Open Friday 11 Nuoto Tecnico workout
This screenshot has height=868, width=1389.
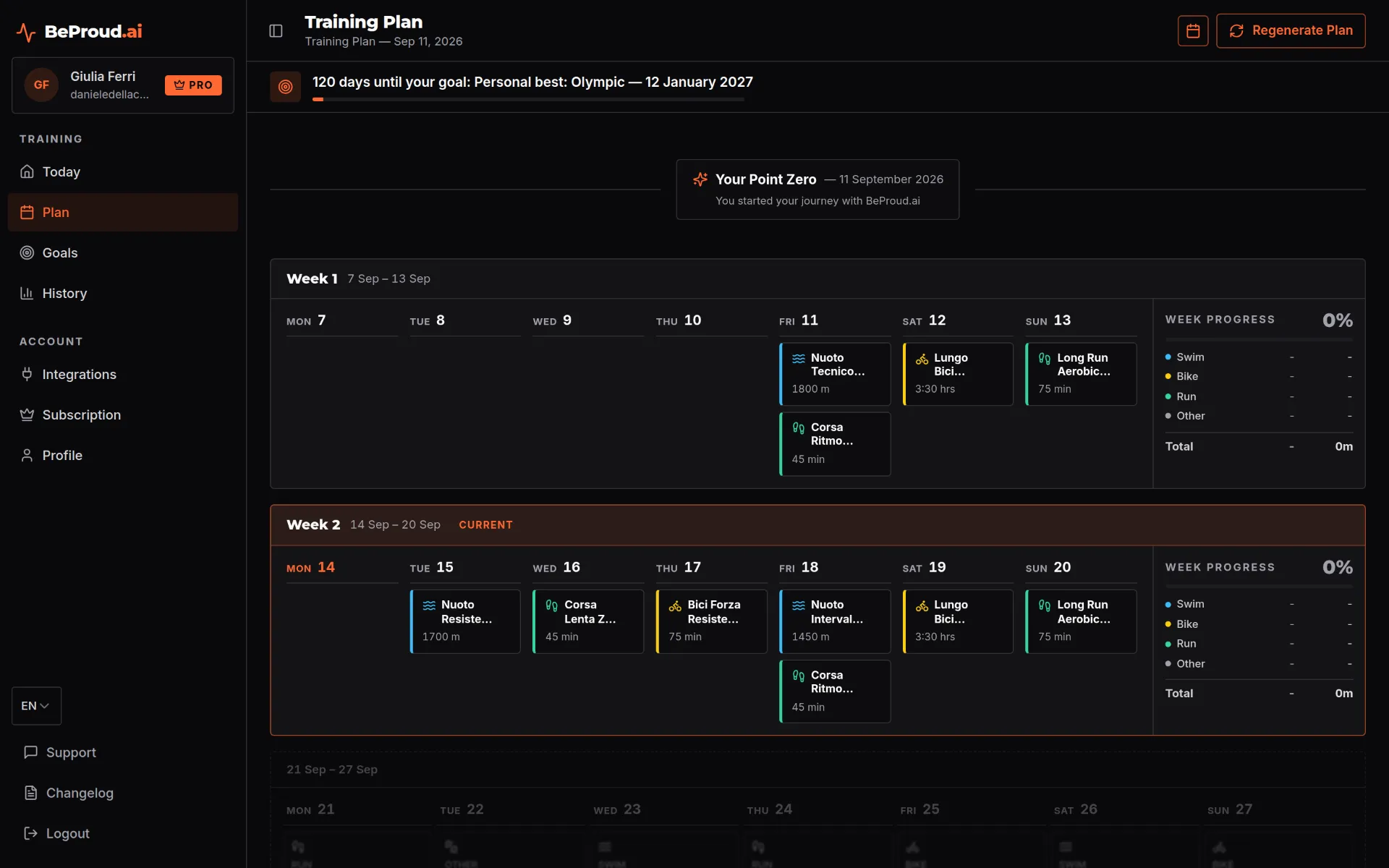[835, 373]
